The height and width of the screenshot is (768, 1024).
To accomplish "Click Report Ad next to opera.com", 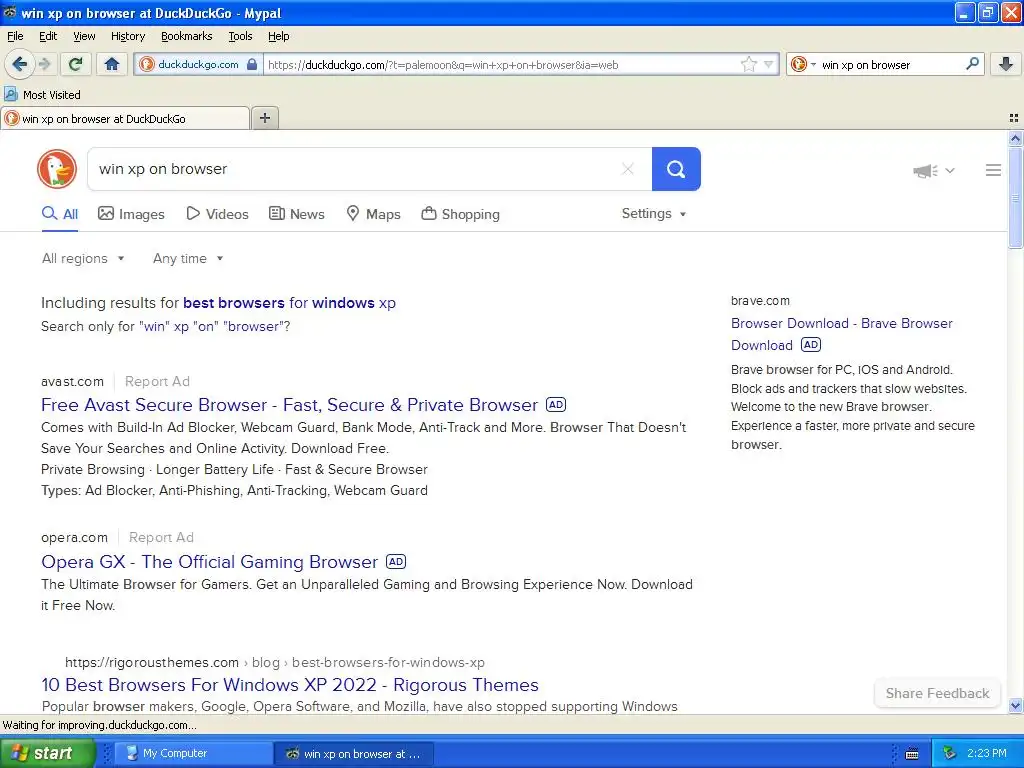I will 161,537.
